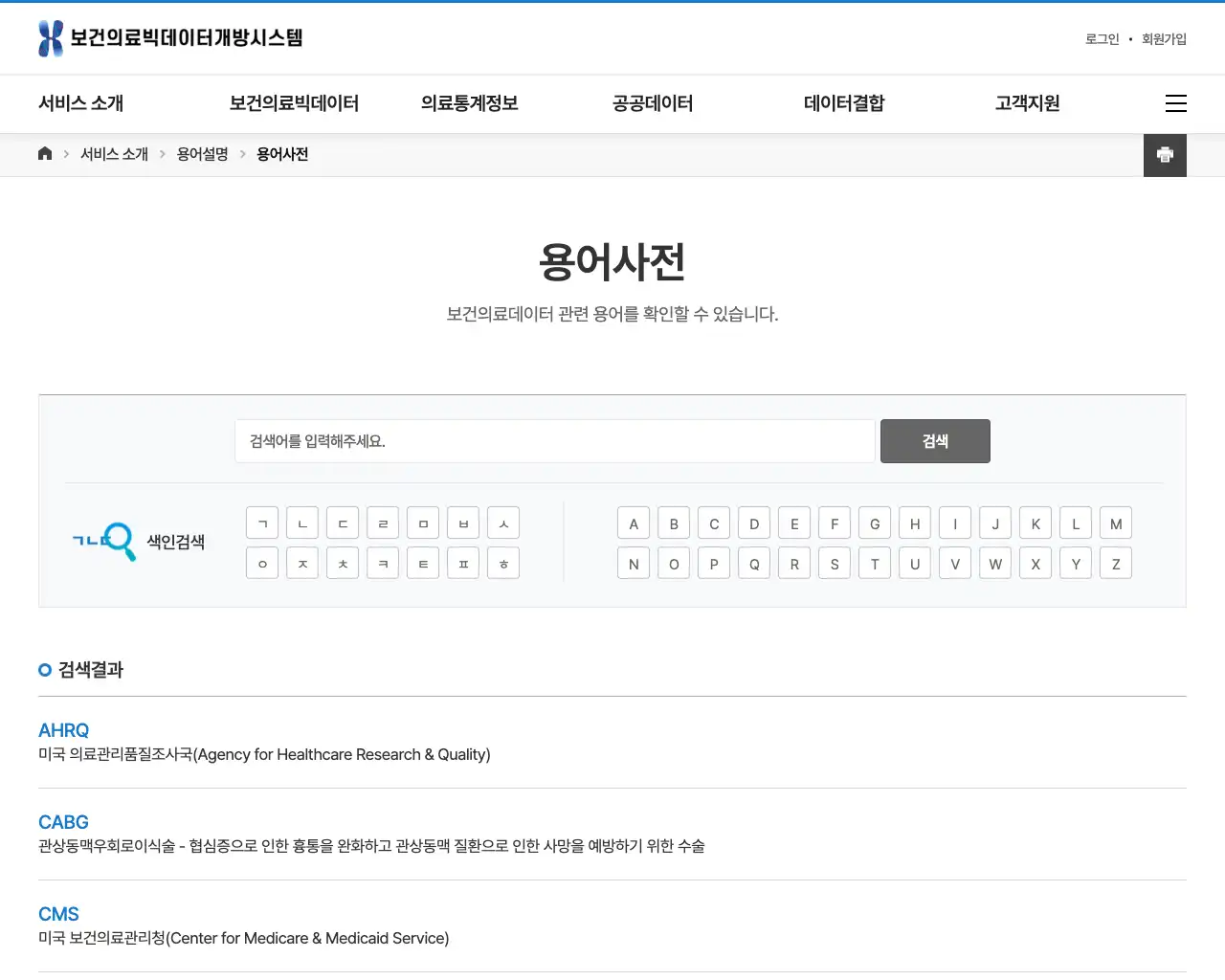The width and height of the screenshot is (1225, 980).
Task: Select index letter F
Action: click(x=835, y=523)
